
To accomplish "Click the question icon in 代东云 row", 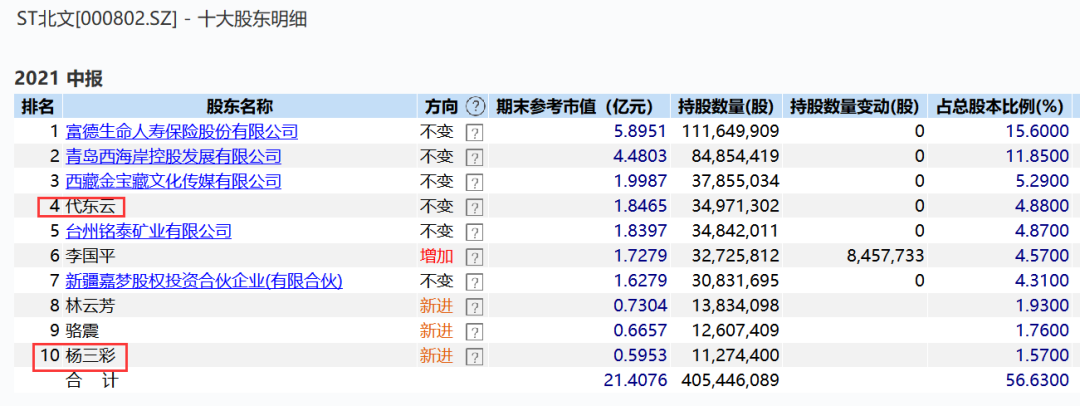I will tap(474, 207).
